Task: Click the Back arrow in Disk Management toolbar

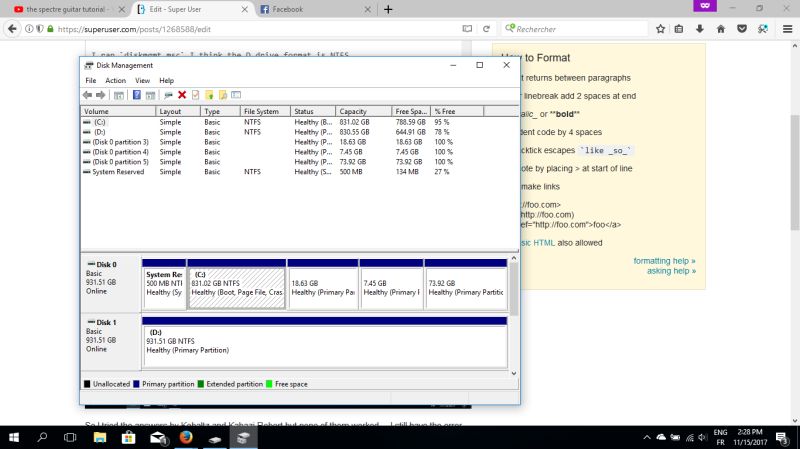Action: click(x=87, y=95)
